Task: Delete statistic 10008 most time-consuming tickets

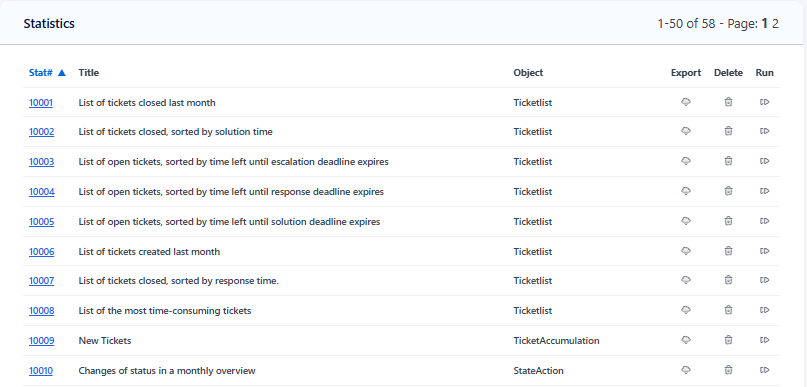Action: pyautogui.click(x=728, y=310)
